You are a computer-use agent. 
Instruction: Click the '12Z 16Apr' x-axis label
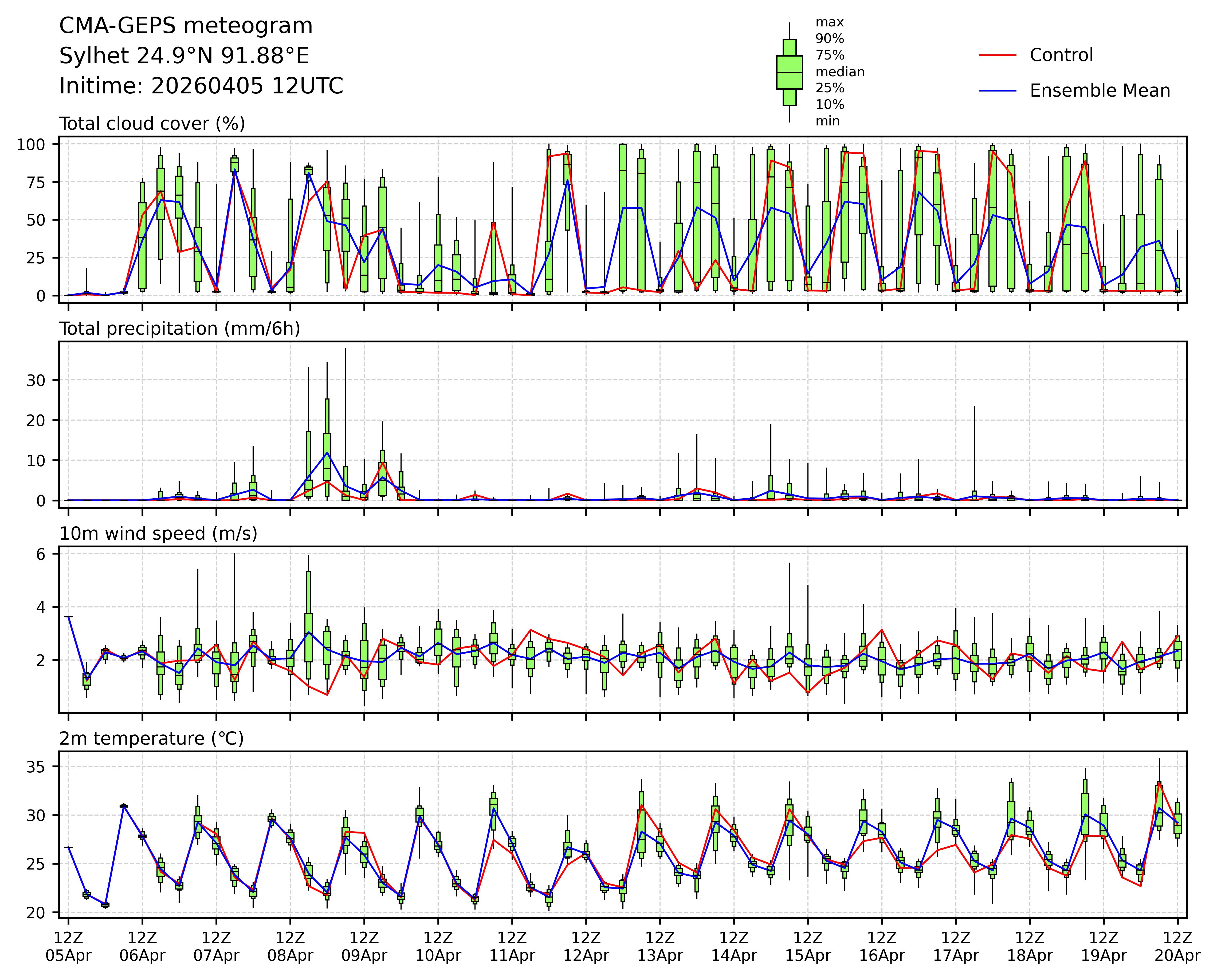[882, 947]
